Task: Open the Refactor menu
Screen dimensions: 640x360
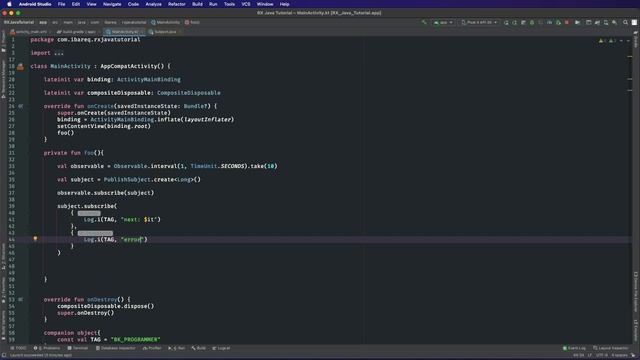Action: pos(177,4)
